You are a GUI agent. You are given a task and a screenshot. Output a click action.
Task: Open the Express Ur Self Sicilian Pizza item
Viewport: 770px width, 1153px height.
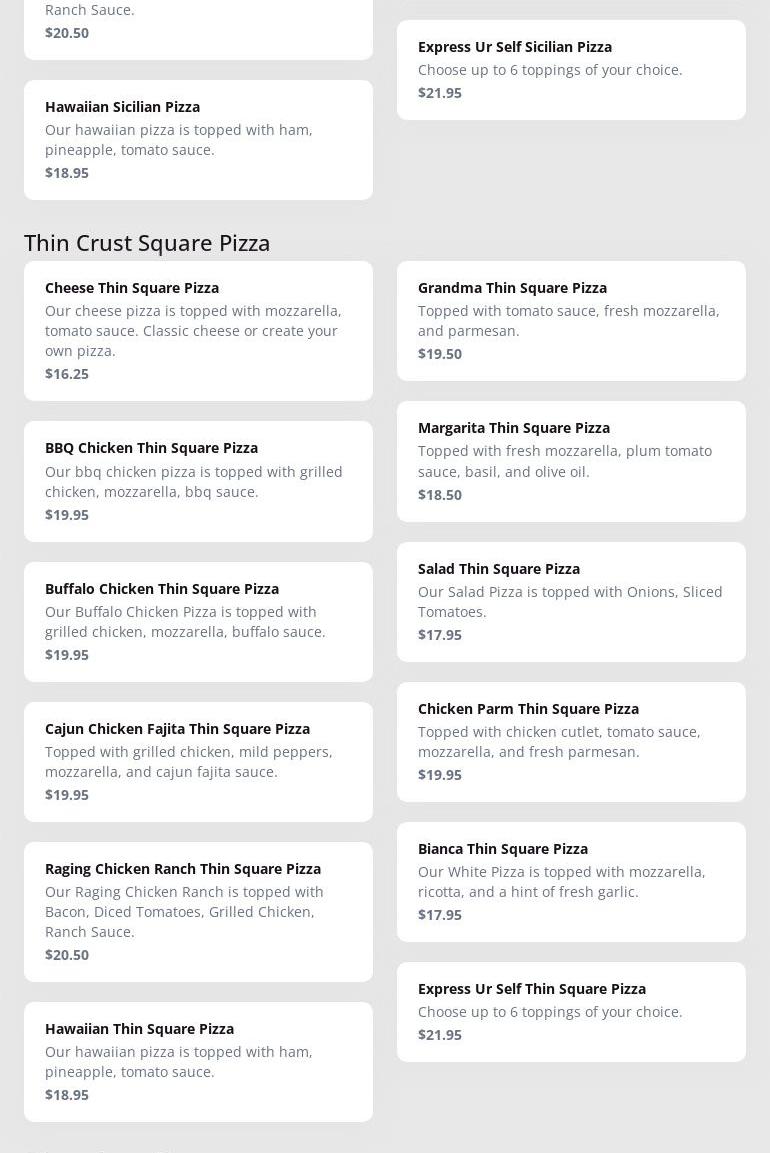[x=570, y=69]
